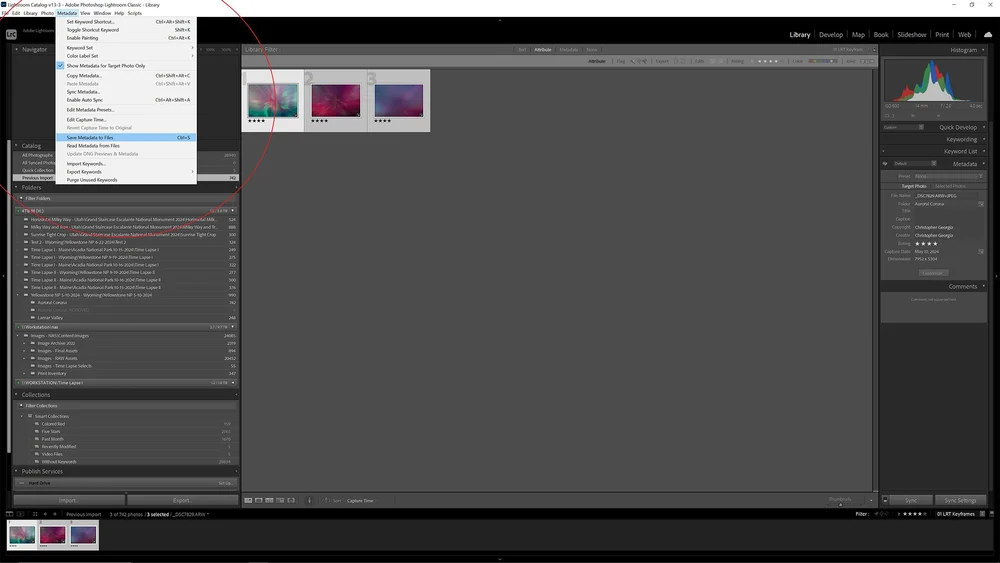
Task: Click the Painter spray can tool
Action: [309, 501]
